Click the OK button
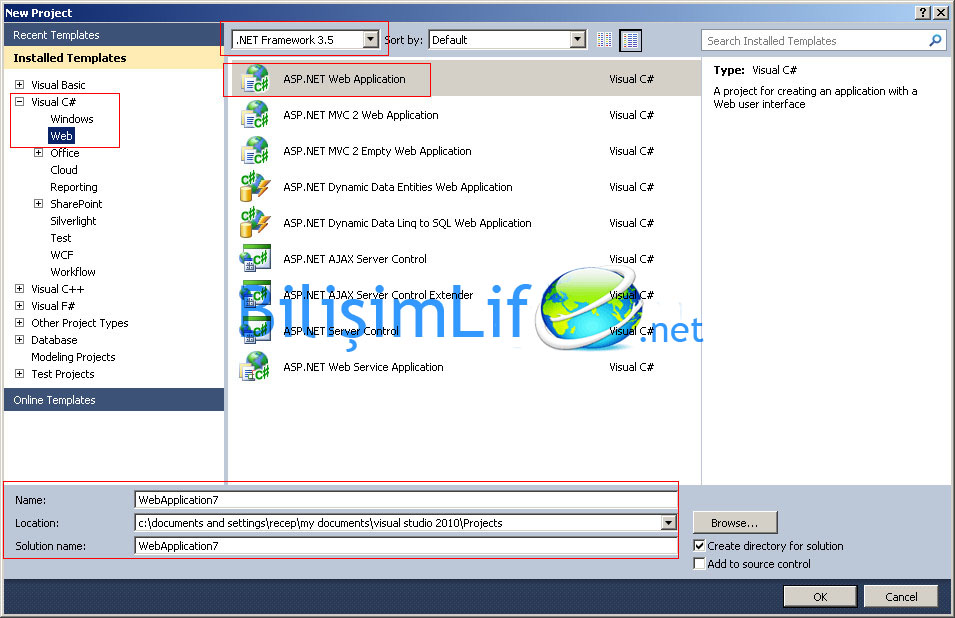Image resolution: width=955 pixels, height=618 pixels. tap(820, 597)
